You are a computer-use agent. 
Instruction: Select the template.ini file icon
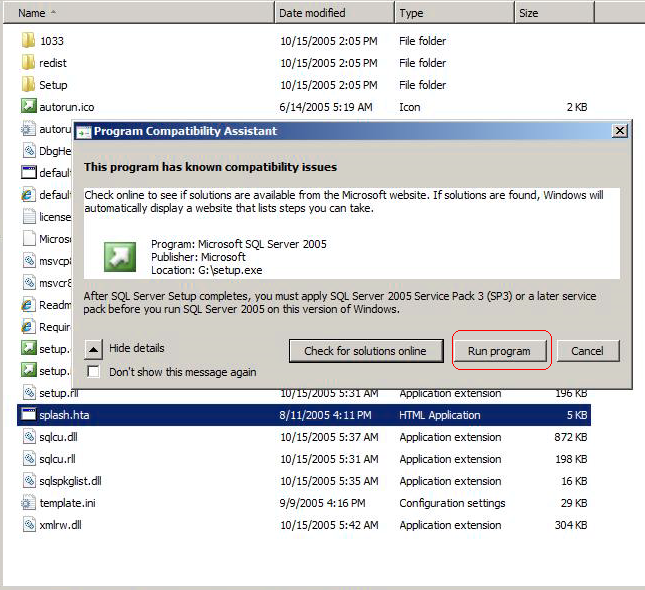coord(28,503)
